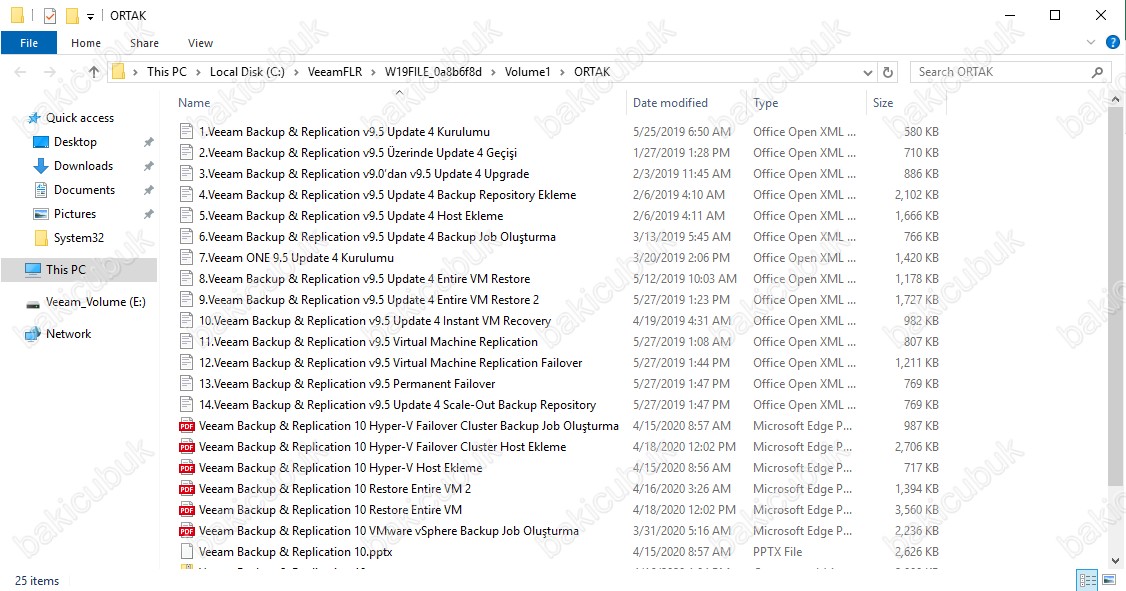Viewport: 1126px width, 591px height.
Task: Open Pictures in the navigation pane
Action: pos(75,214)
